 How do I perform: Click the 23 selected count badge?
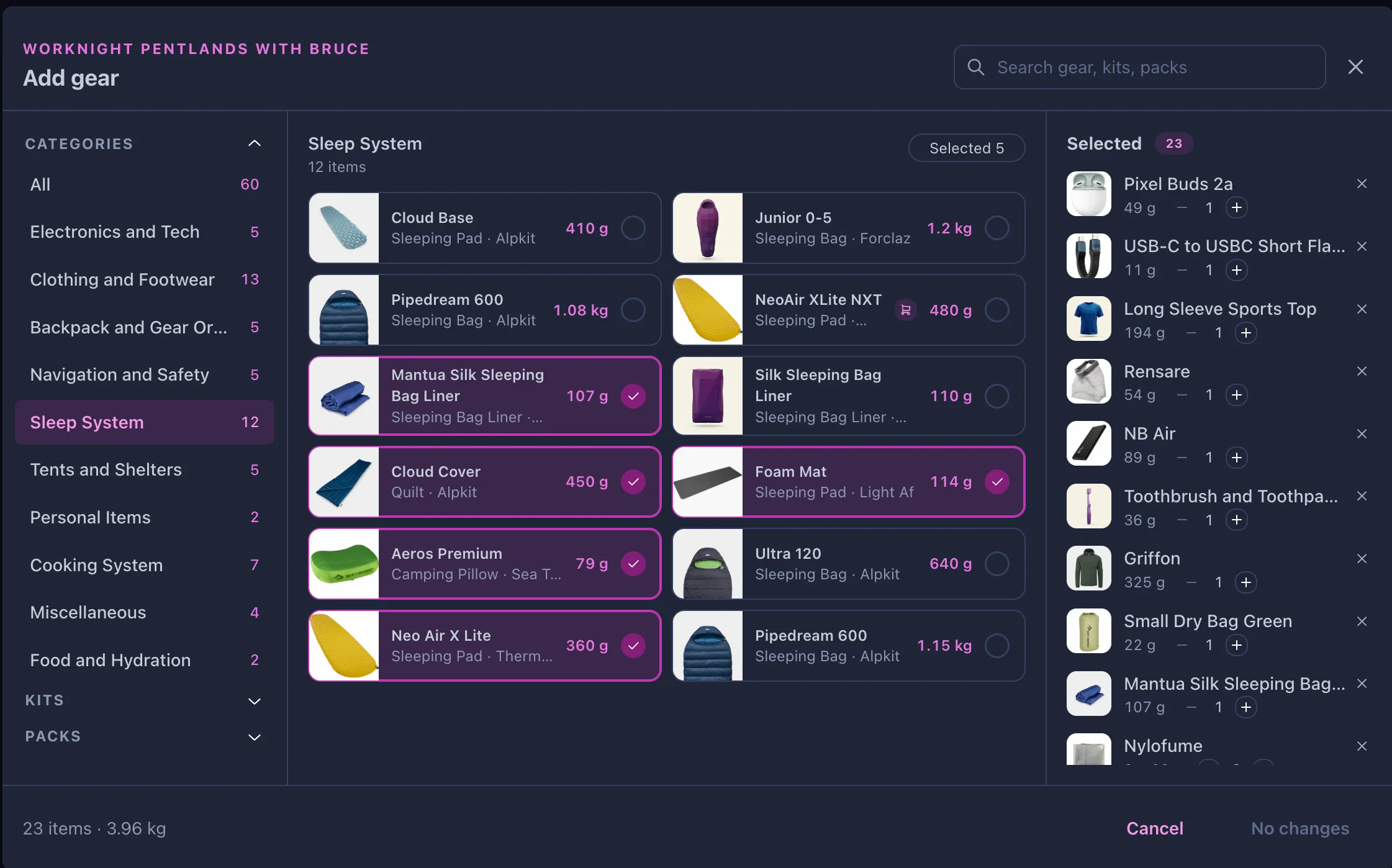[1173, 143]
